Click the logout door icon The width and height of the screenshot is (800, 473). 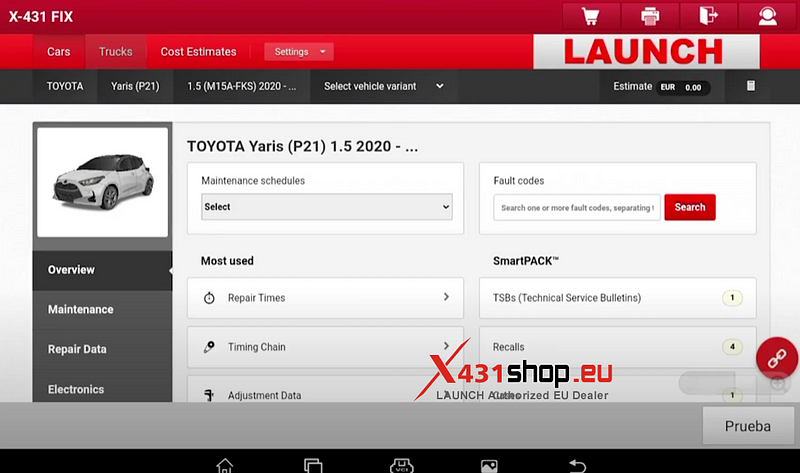click(708, 16)
